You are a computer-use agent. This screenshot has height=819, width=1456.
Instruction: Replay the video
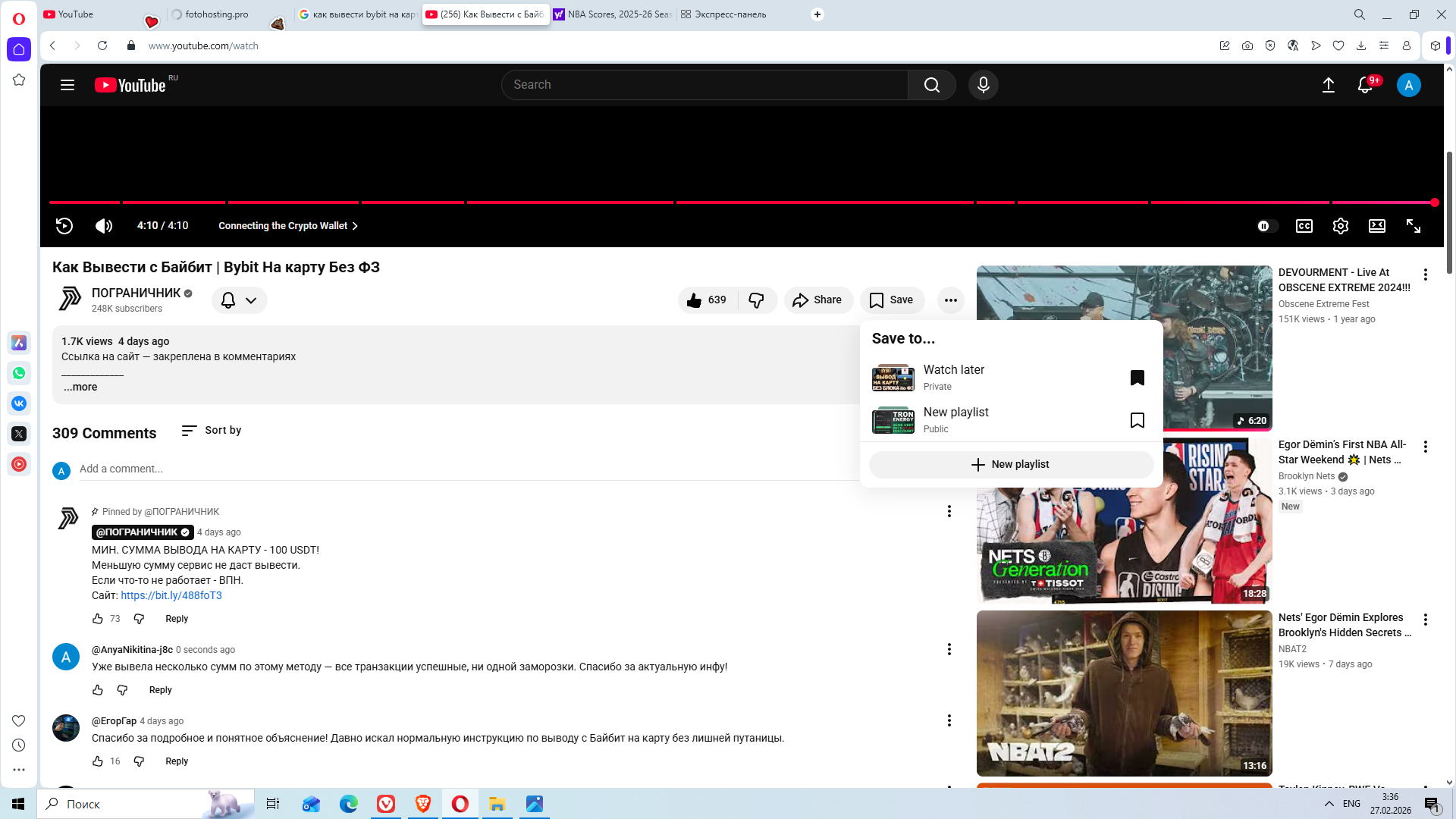click(x=64, y=226)
